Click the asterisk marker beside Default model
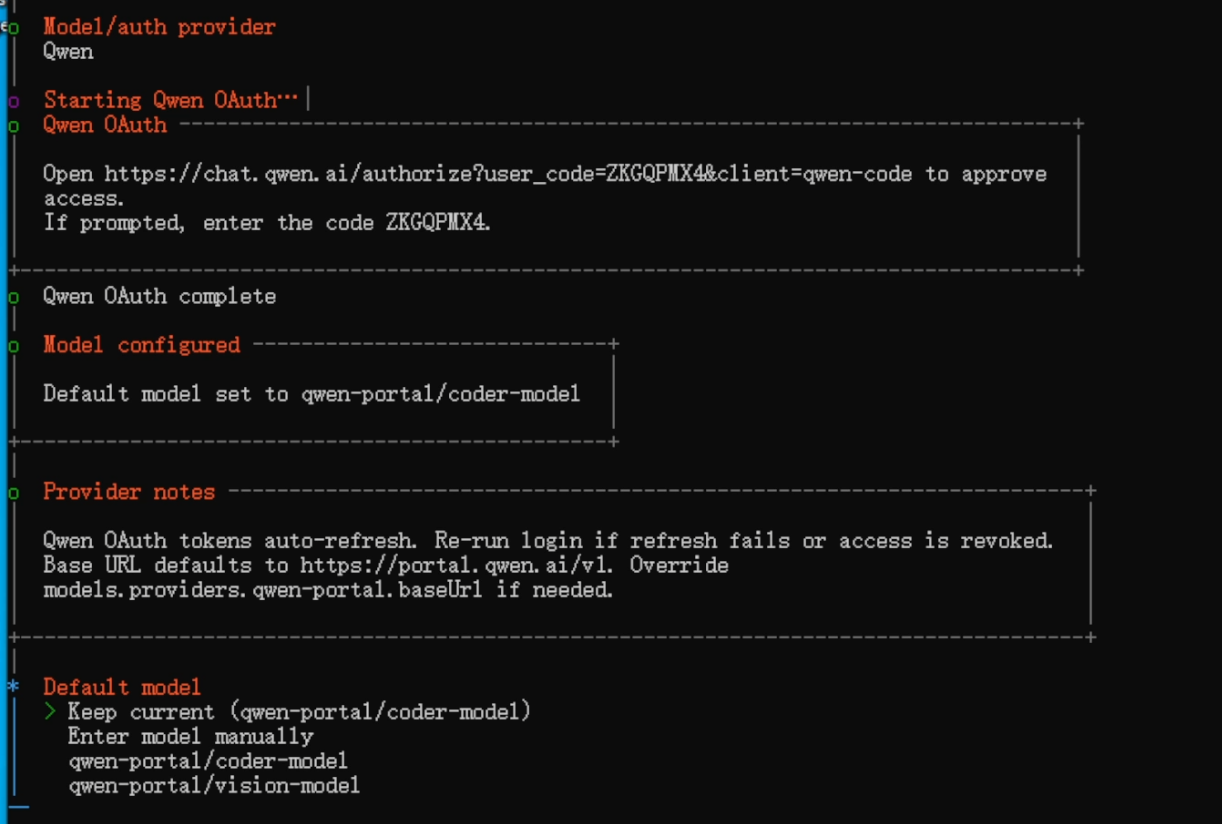The image size is (1222, 824). [13, 687]
